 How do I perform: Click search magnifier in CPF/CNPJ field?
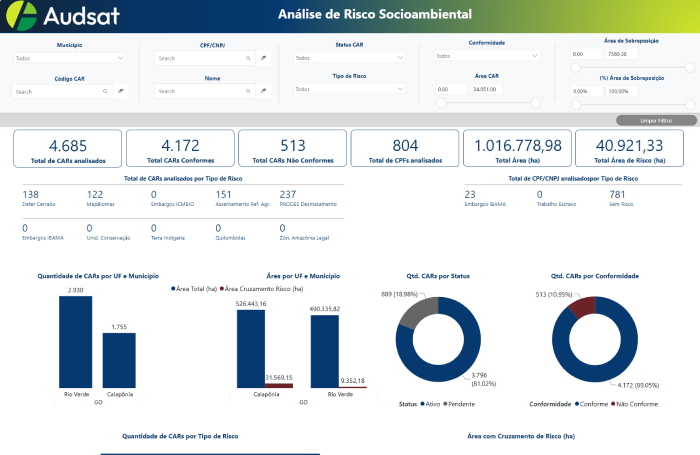[248, 58]
